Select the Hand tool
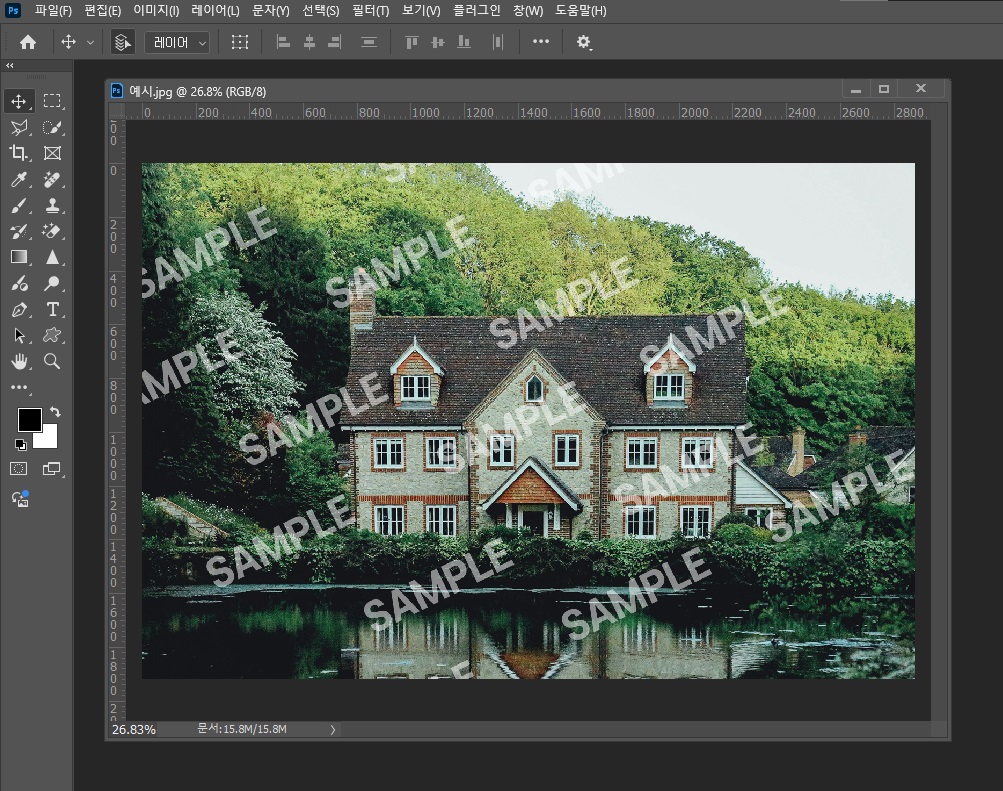1003x791 pixels. tap(19, 361)
